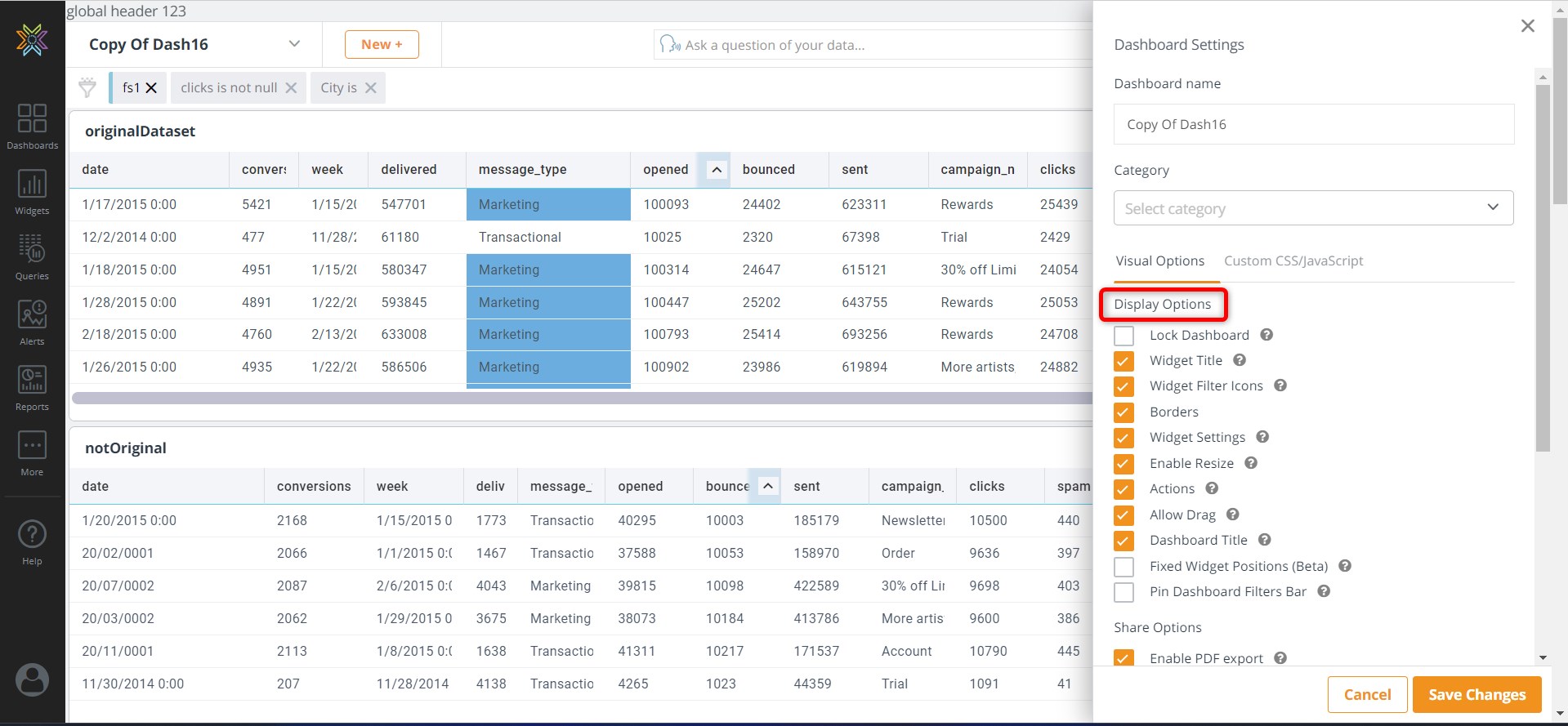Screen dimensions: 1568x726
Task: Switch to Custom CSS/JavaScript tab
Action: coord(1293,261)
